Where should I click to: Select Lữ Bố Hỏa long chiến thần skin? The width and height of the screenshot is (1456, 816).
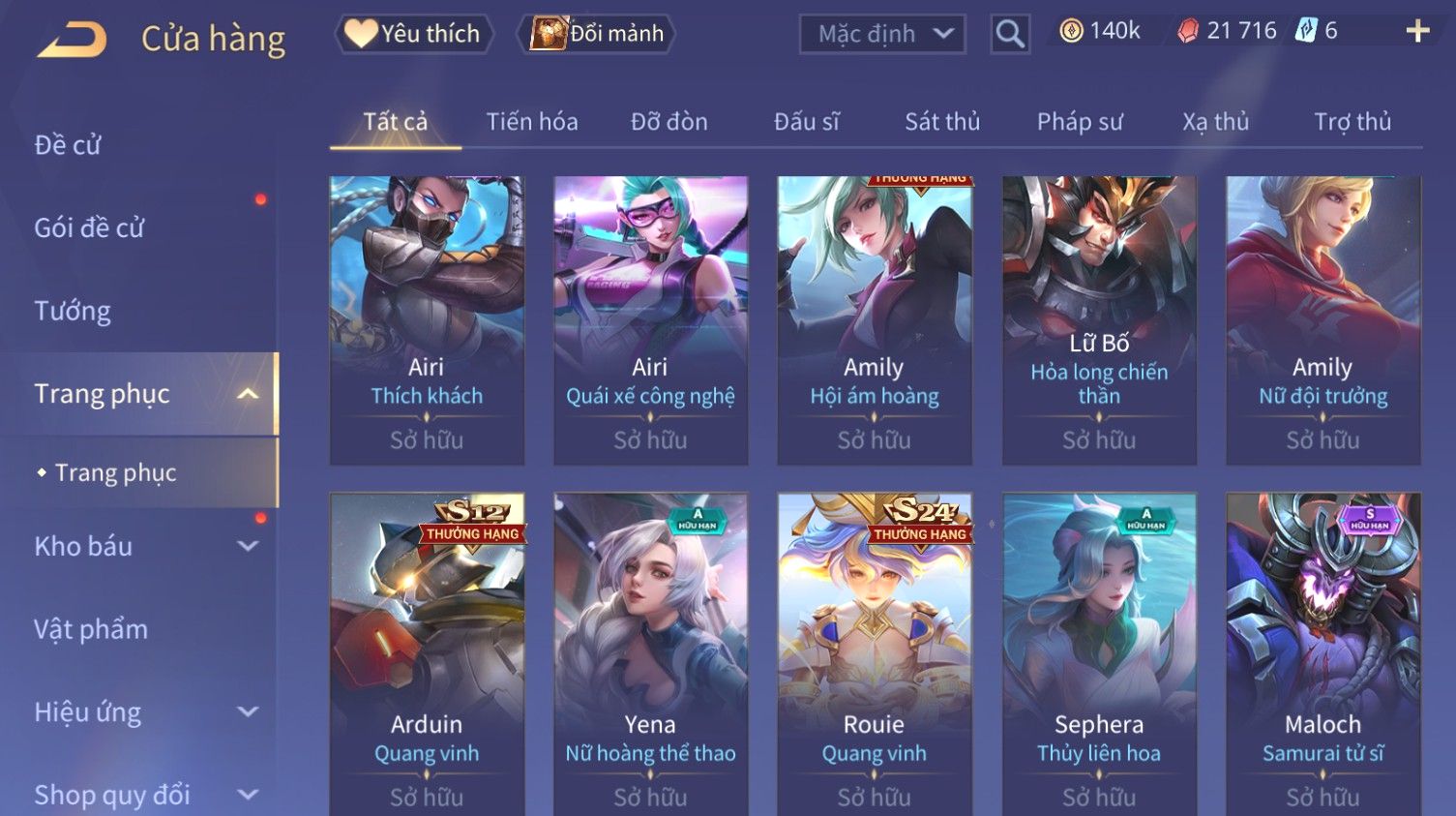[x=1099, y=320]
